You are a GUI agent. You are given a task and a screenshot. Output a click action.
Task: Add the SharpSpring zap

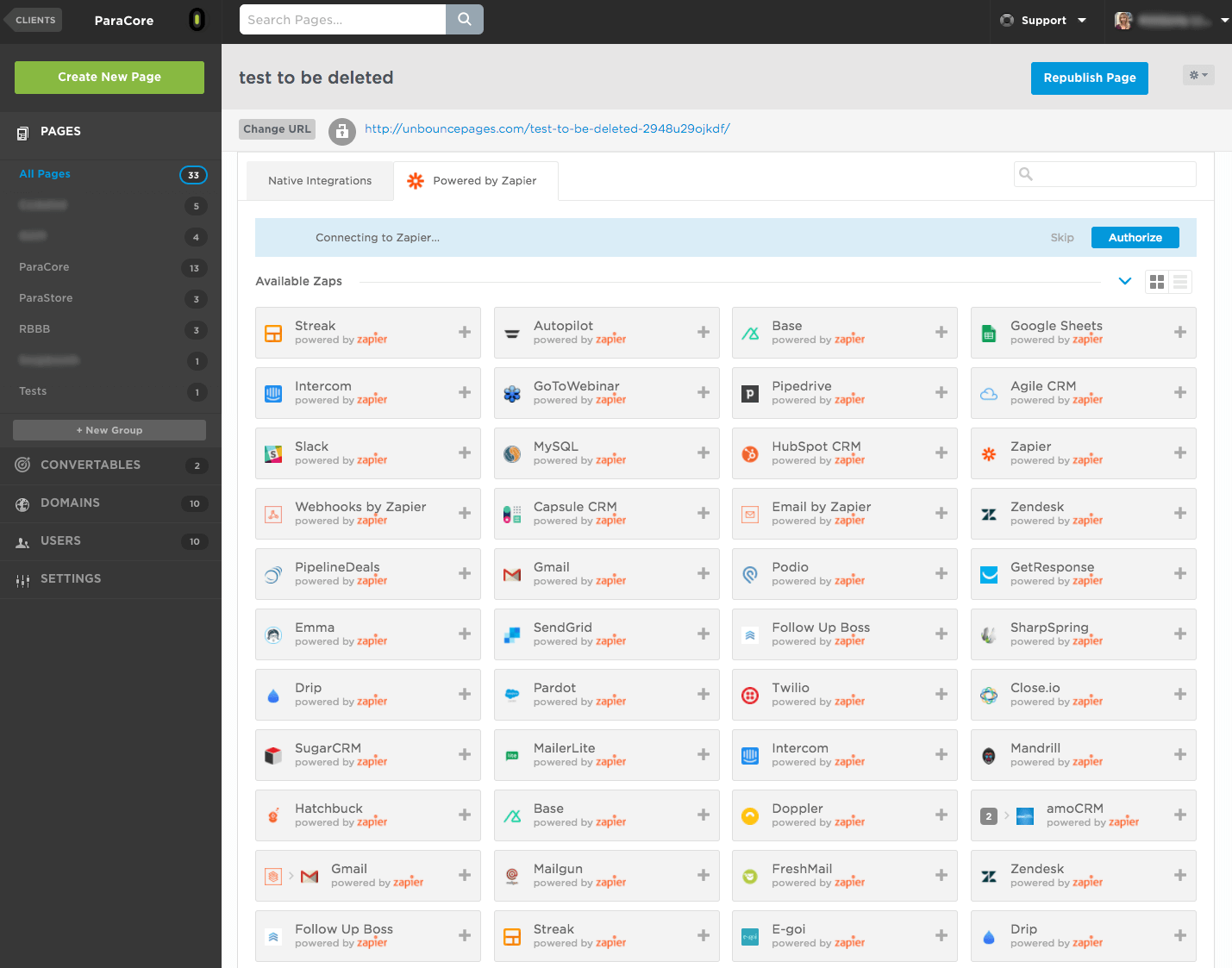coord(1179,634)
